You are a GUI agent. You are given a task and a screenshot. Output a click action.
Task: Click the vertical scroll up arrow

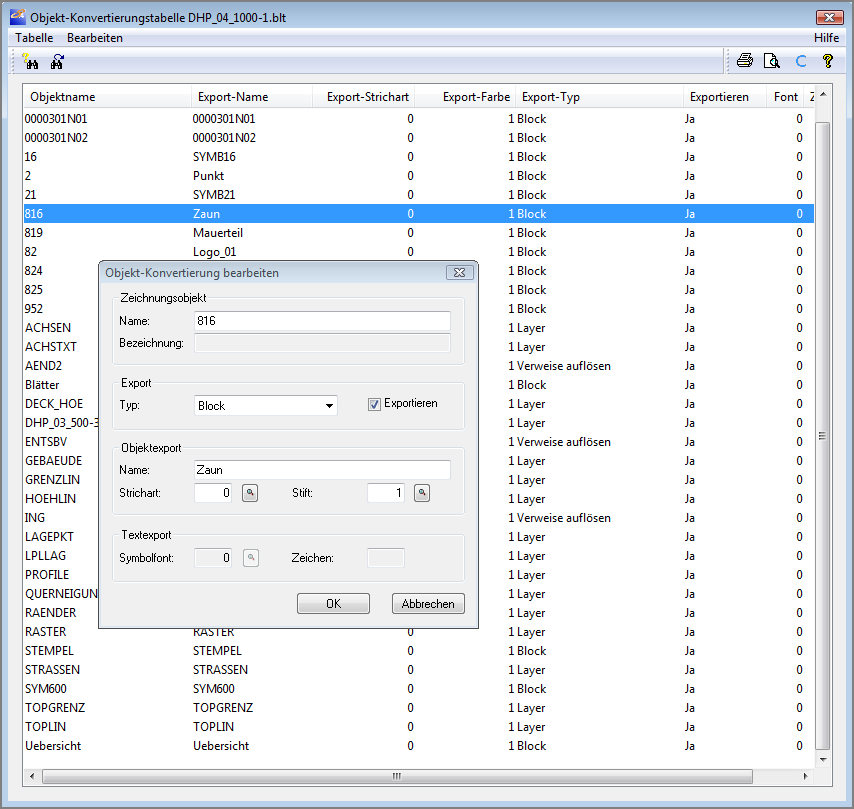click(x=823, y=95)
